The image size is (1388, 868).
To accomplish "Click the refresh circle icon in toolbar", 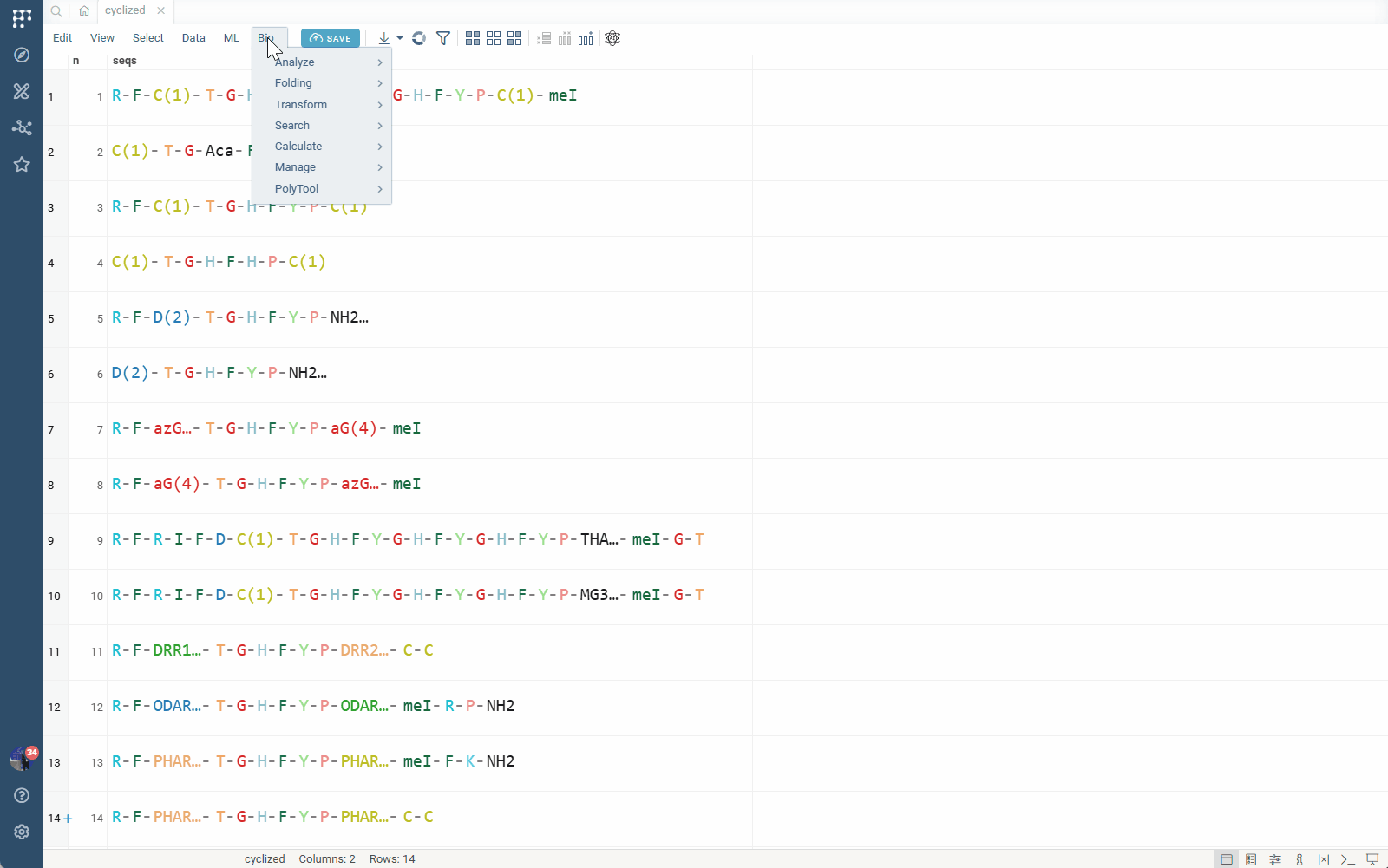I will [419, 38].
